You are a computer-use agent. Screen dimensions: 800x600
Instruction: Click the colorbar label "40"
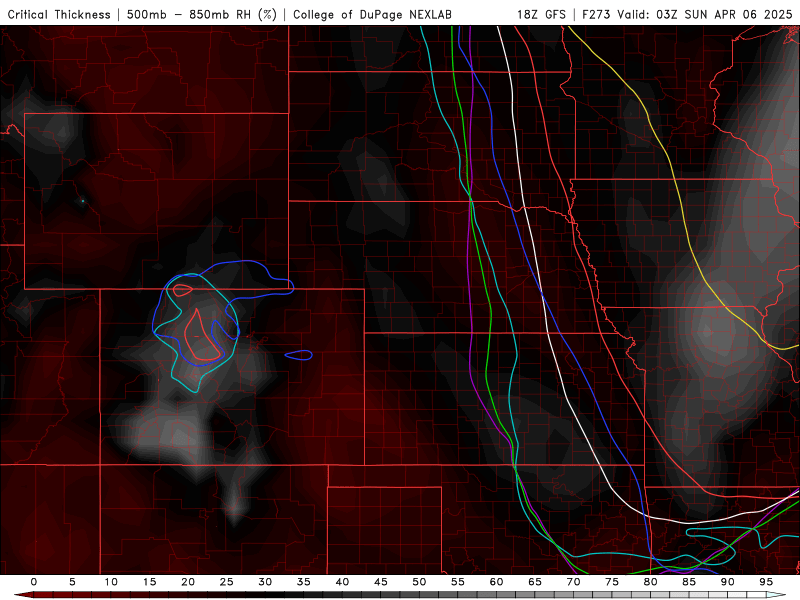pos(342,582)
